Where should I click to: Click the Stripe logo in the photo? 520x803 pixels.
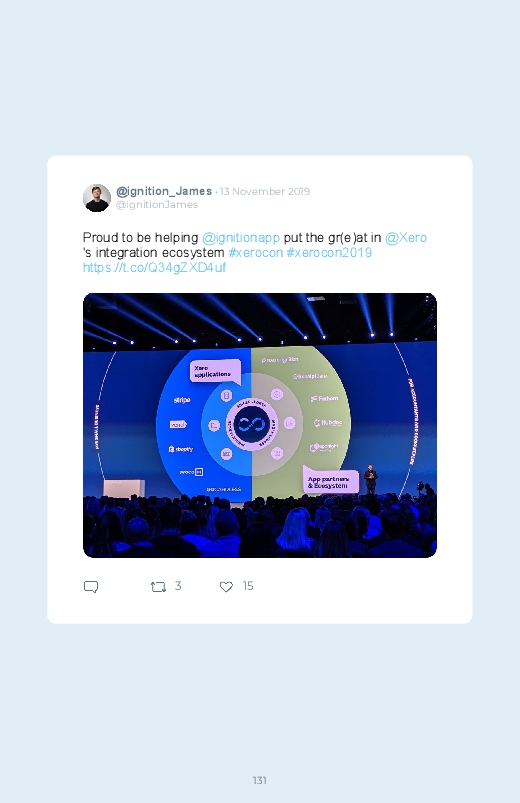pos(182,400)
